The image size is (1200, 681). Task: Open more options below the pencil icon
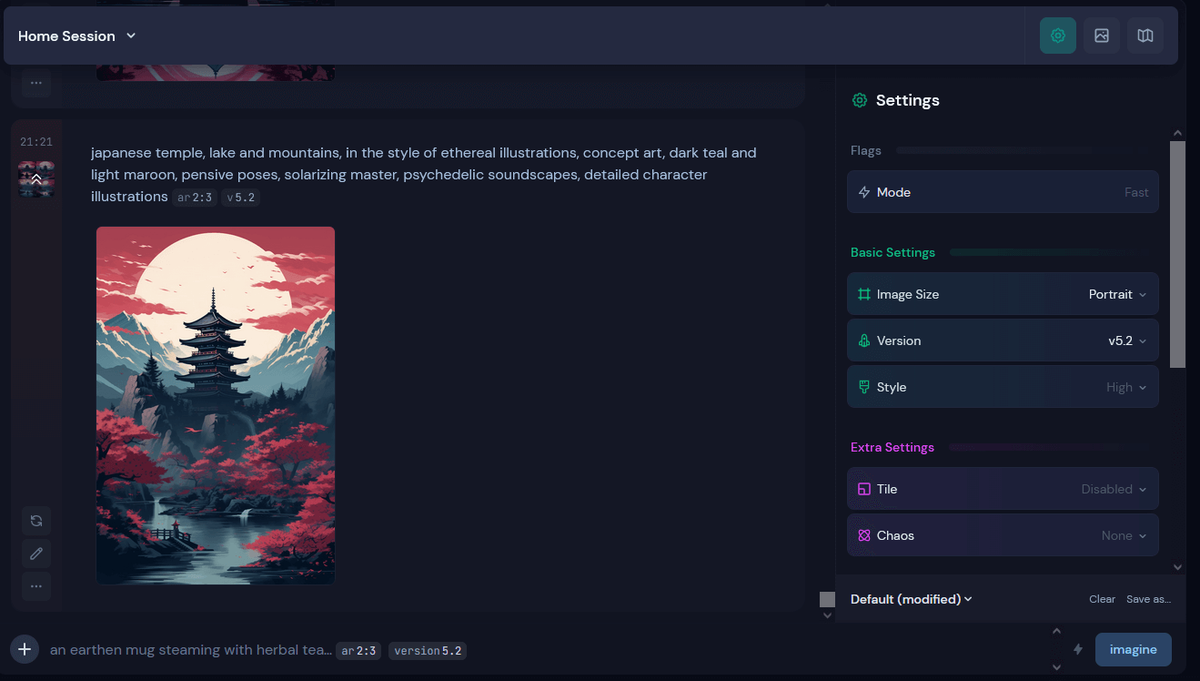36,585
